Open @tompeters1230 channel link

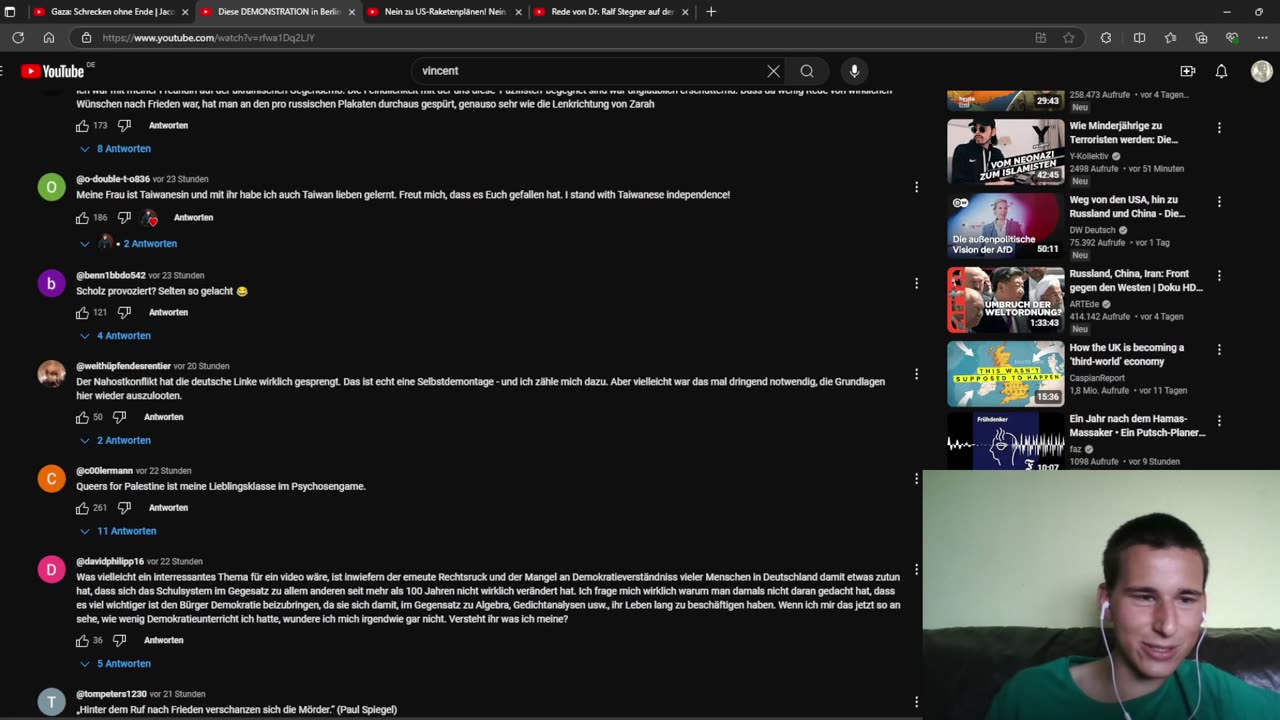pyautogui.click(x=111, y=694)
